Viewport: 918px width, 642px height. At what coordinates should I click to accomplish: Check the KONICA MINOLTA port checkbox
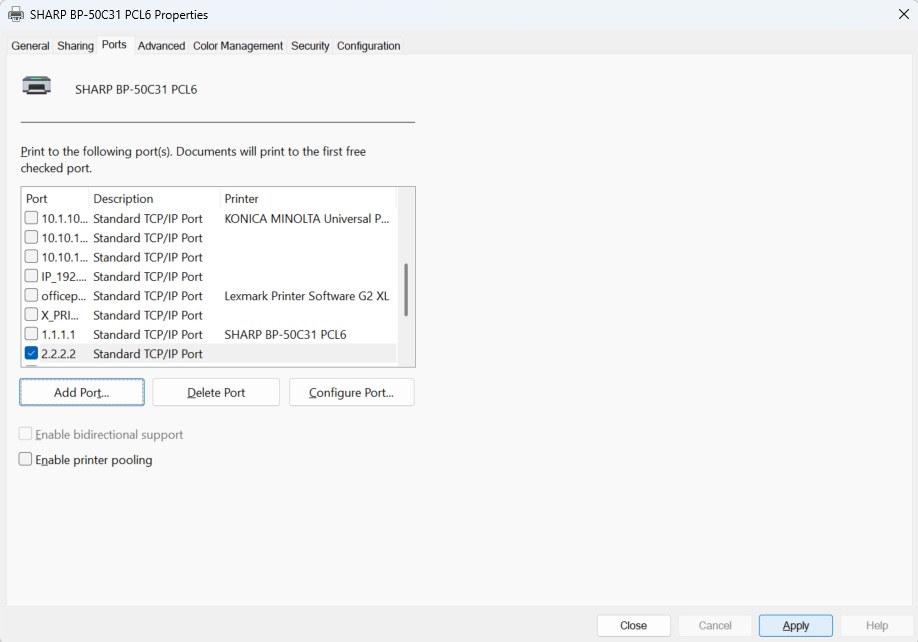pos(32,218)
